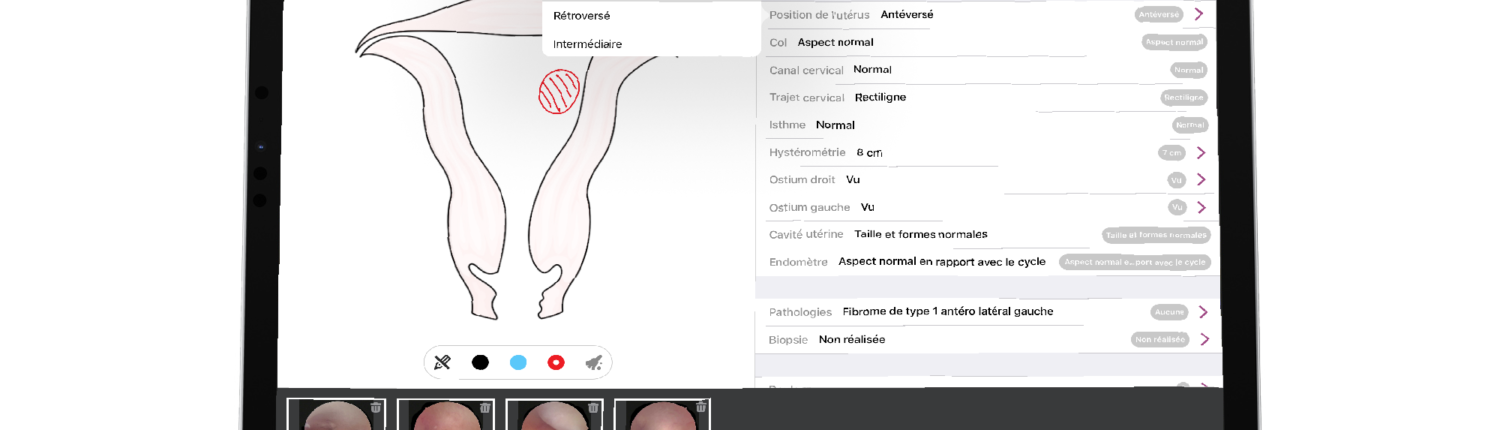Edit the 'Fibrome de type 1 antéro latéral gauche' value
The height and width of the screenshot is (430, 1500).
pyautogui.click(x=948, y=311)
